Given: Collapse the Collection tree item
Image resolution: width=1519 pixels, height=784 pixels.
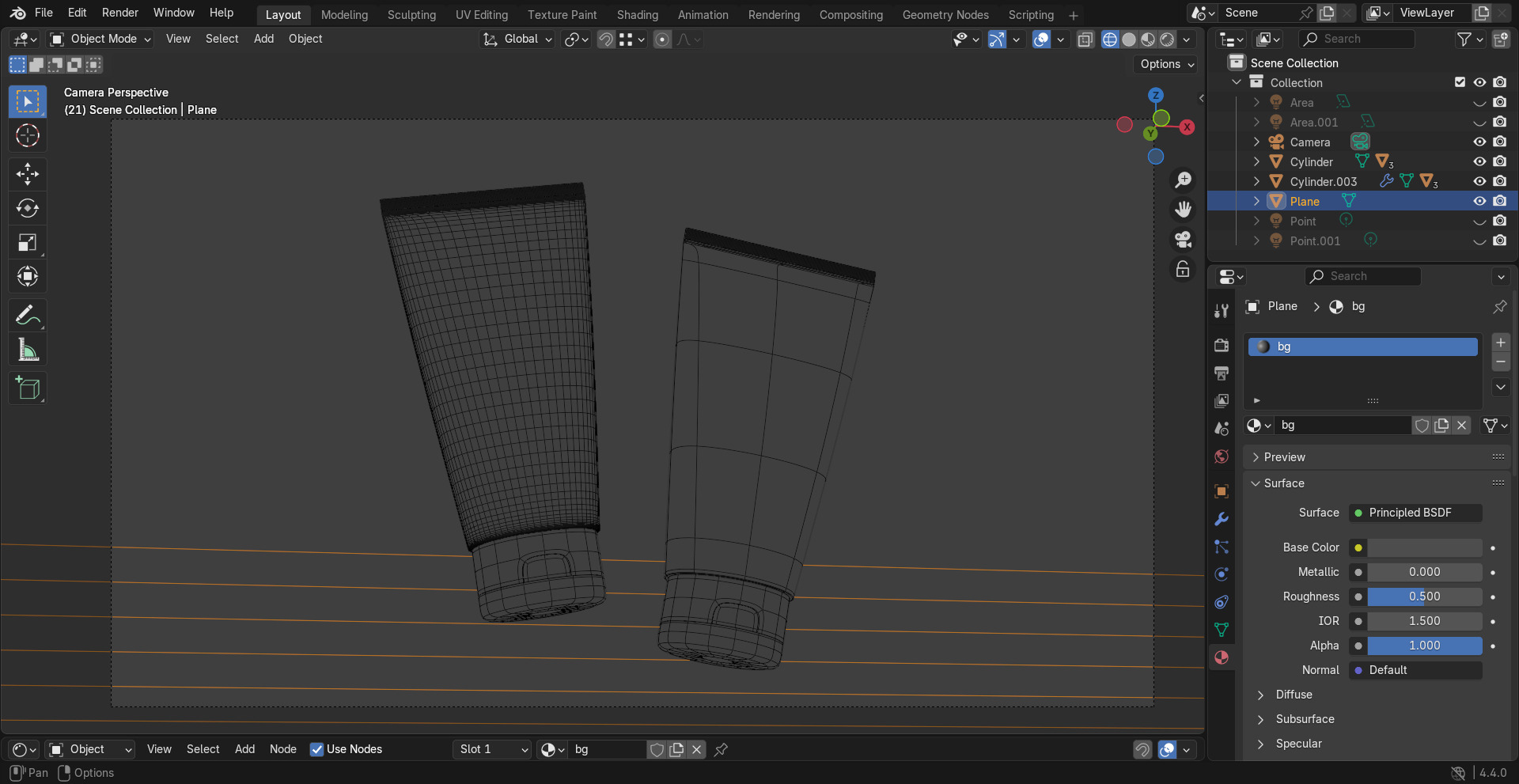Looking at the screenshot, I should point(1237,82).
